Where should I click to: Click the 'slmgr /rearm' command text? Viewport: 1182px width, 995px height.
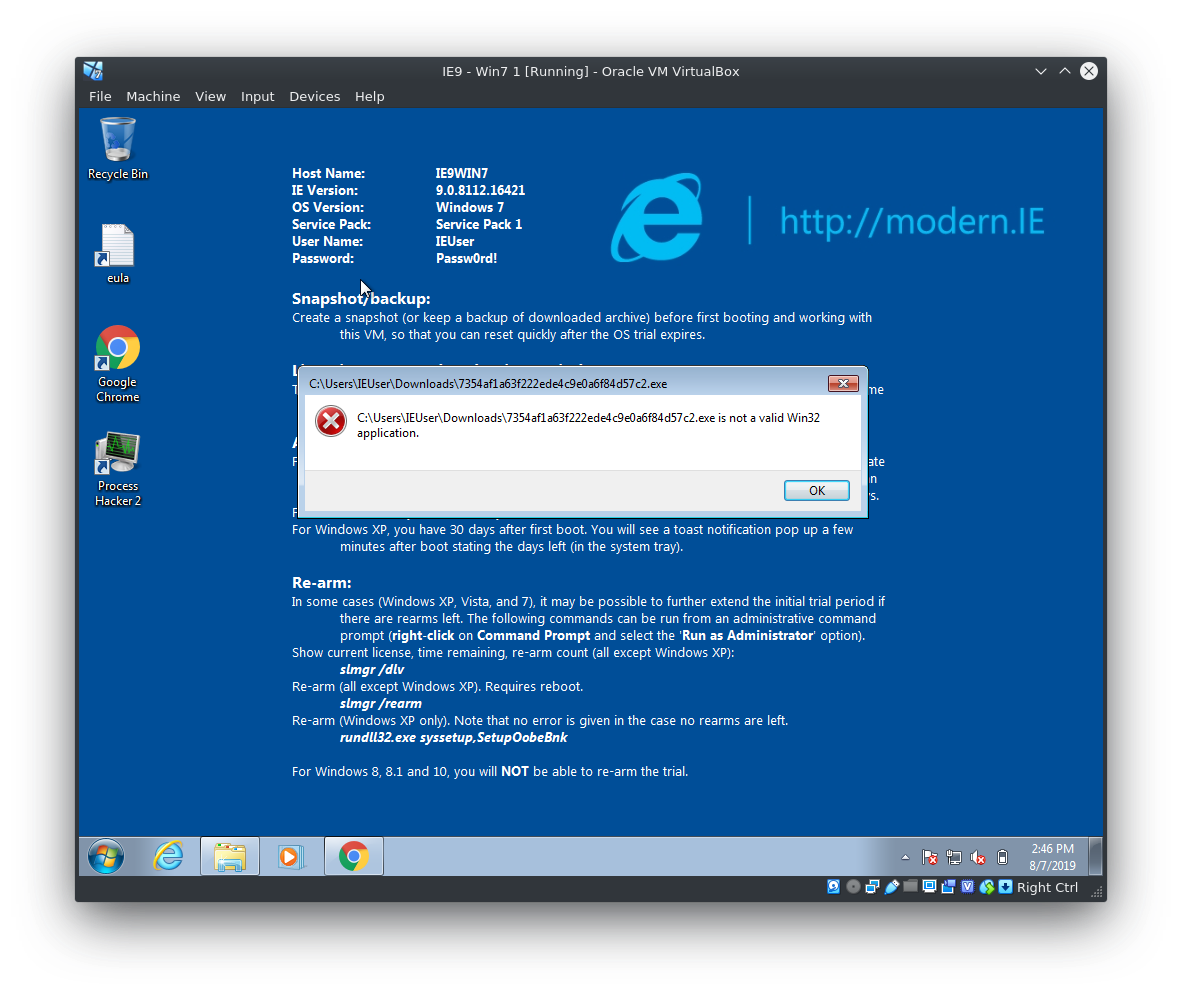pos(381,703)
